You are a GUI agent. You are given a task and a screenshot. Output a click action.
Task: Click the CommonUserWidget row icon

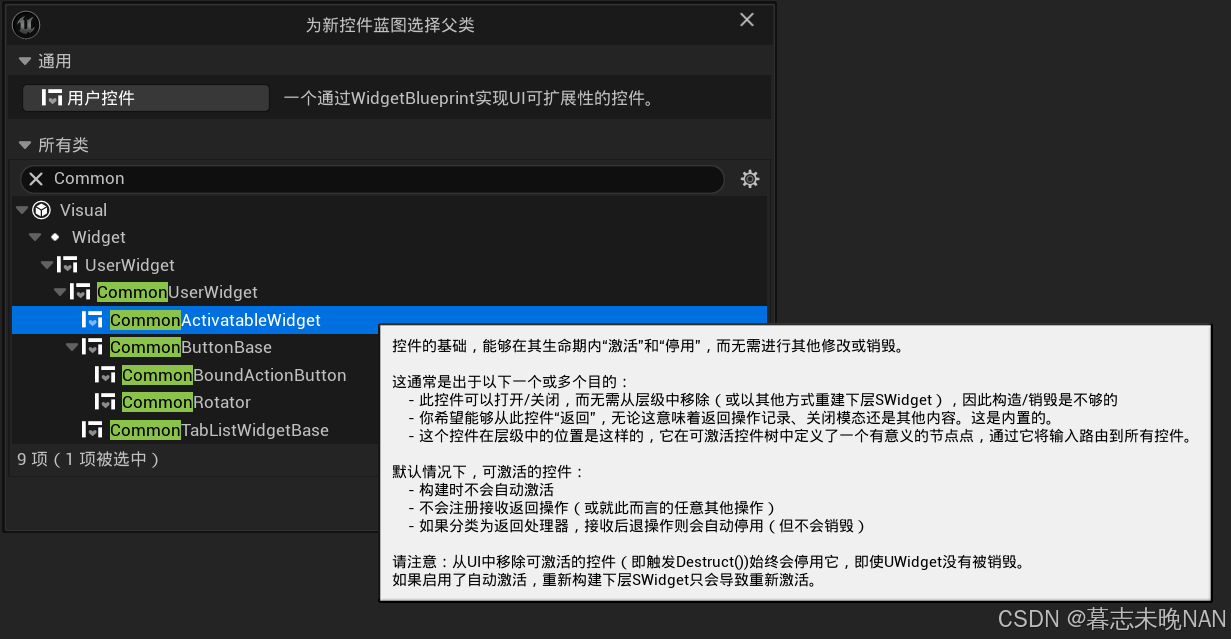tap(80, 292)
